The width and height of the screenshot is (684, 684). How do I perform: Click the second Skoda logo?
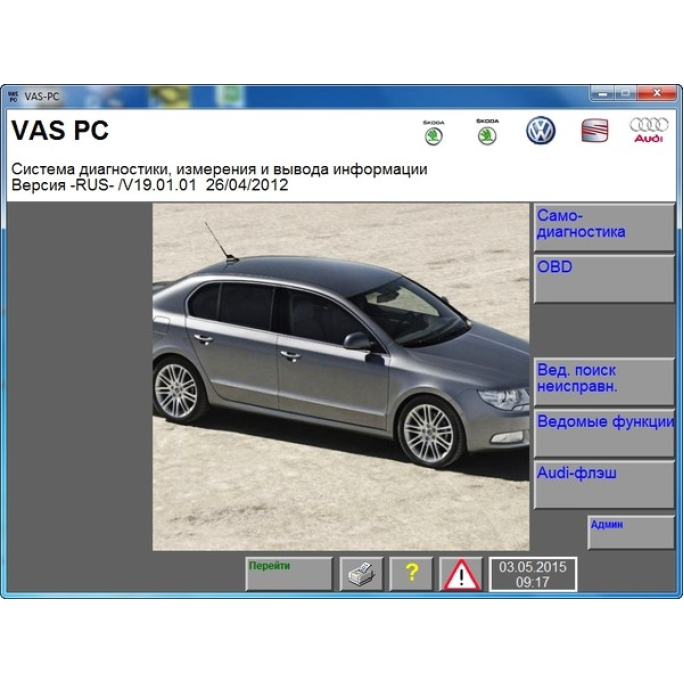(x=487, y=131)
